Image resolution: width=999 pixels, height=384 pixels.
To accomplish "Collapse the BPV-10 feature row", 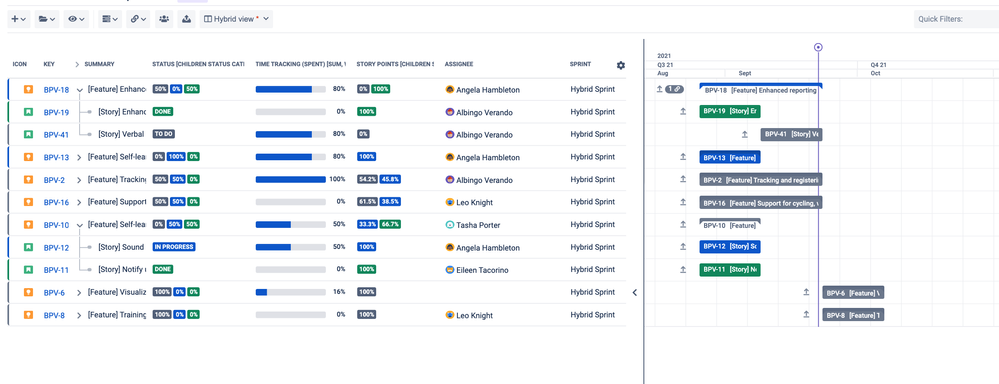I will pyautogui.click(x=80, y=225).
